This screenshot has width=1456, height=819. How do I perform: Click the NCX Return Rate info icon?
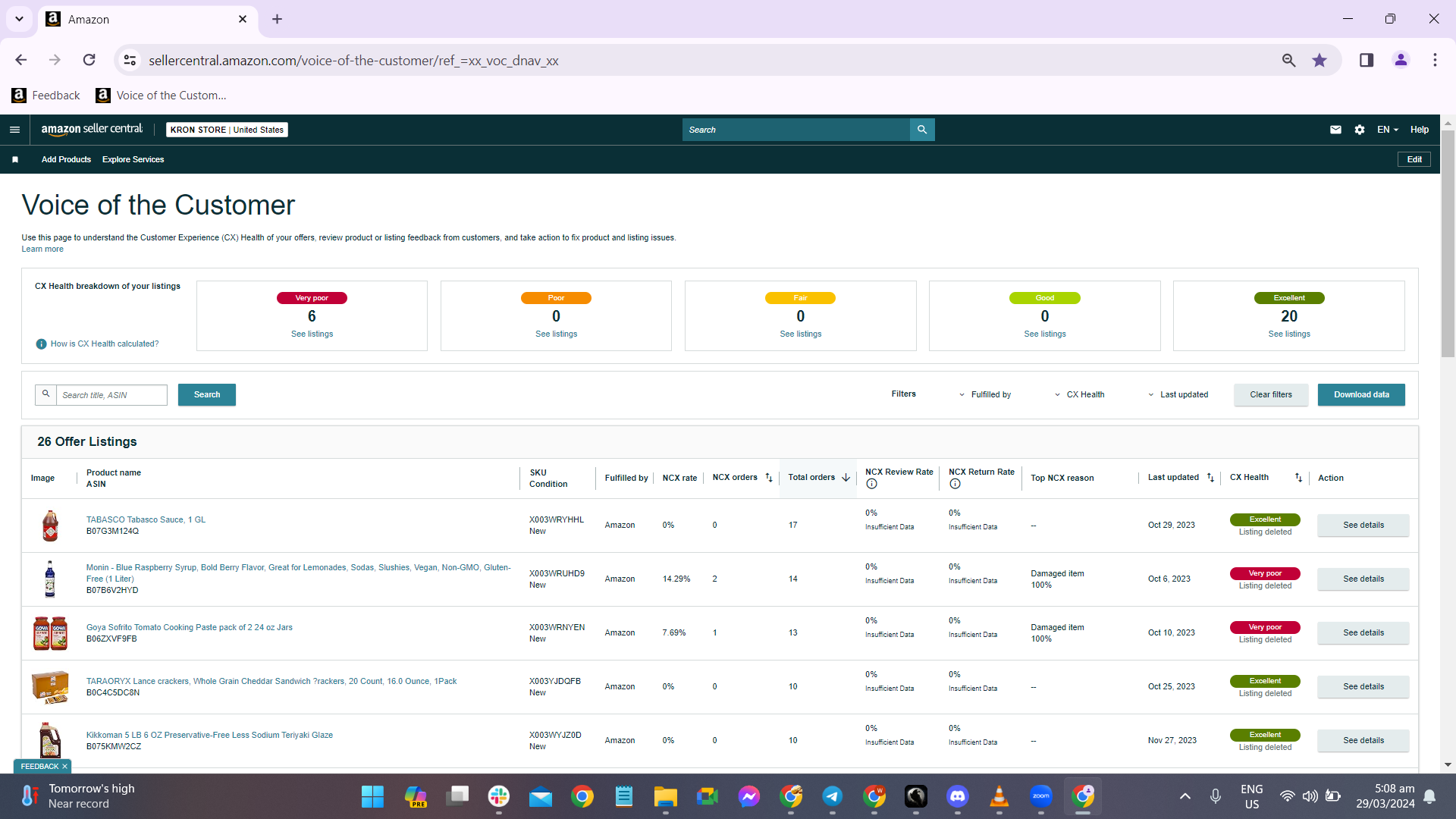click(x=955, y=484)
